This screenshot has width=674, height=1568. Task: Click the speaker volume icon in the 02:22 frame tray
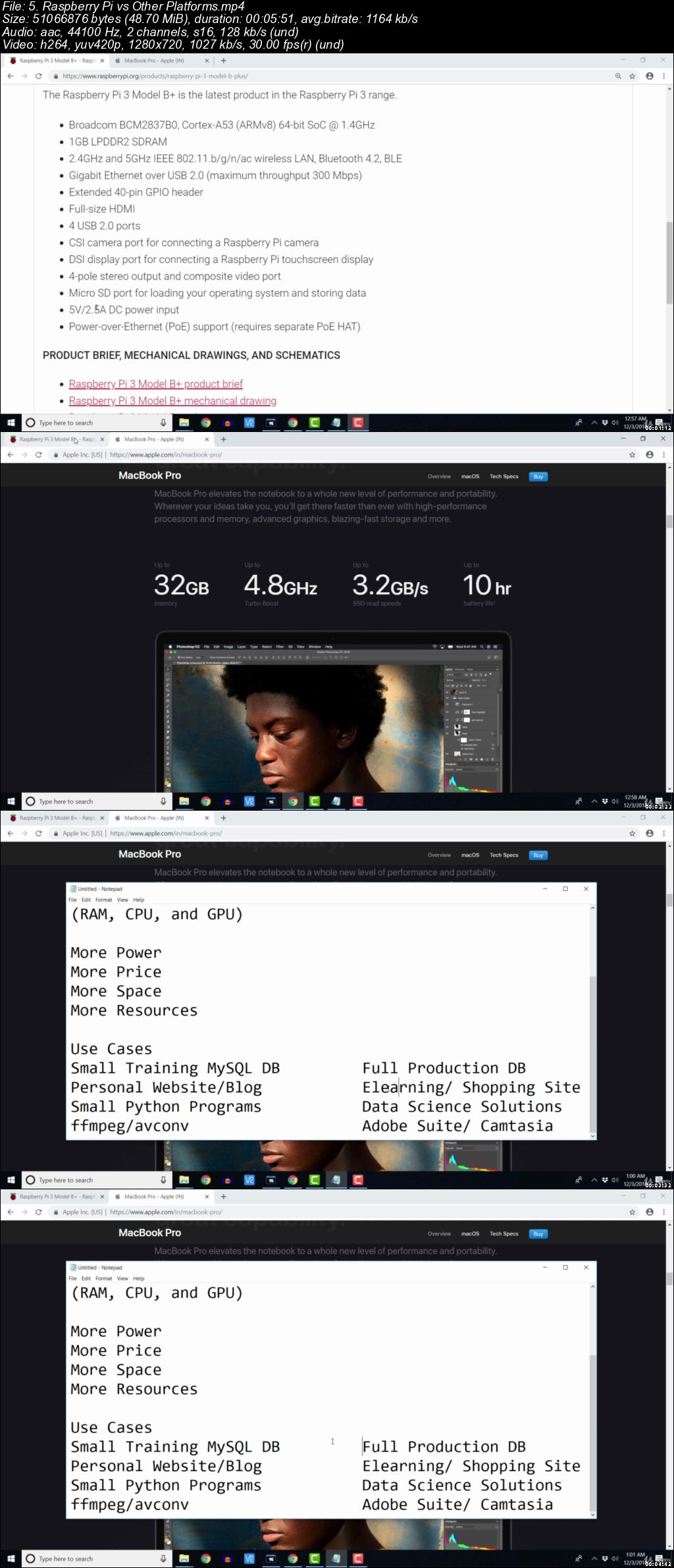point(615,801)
